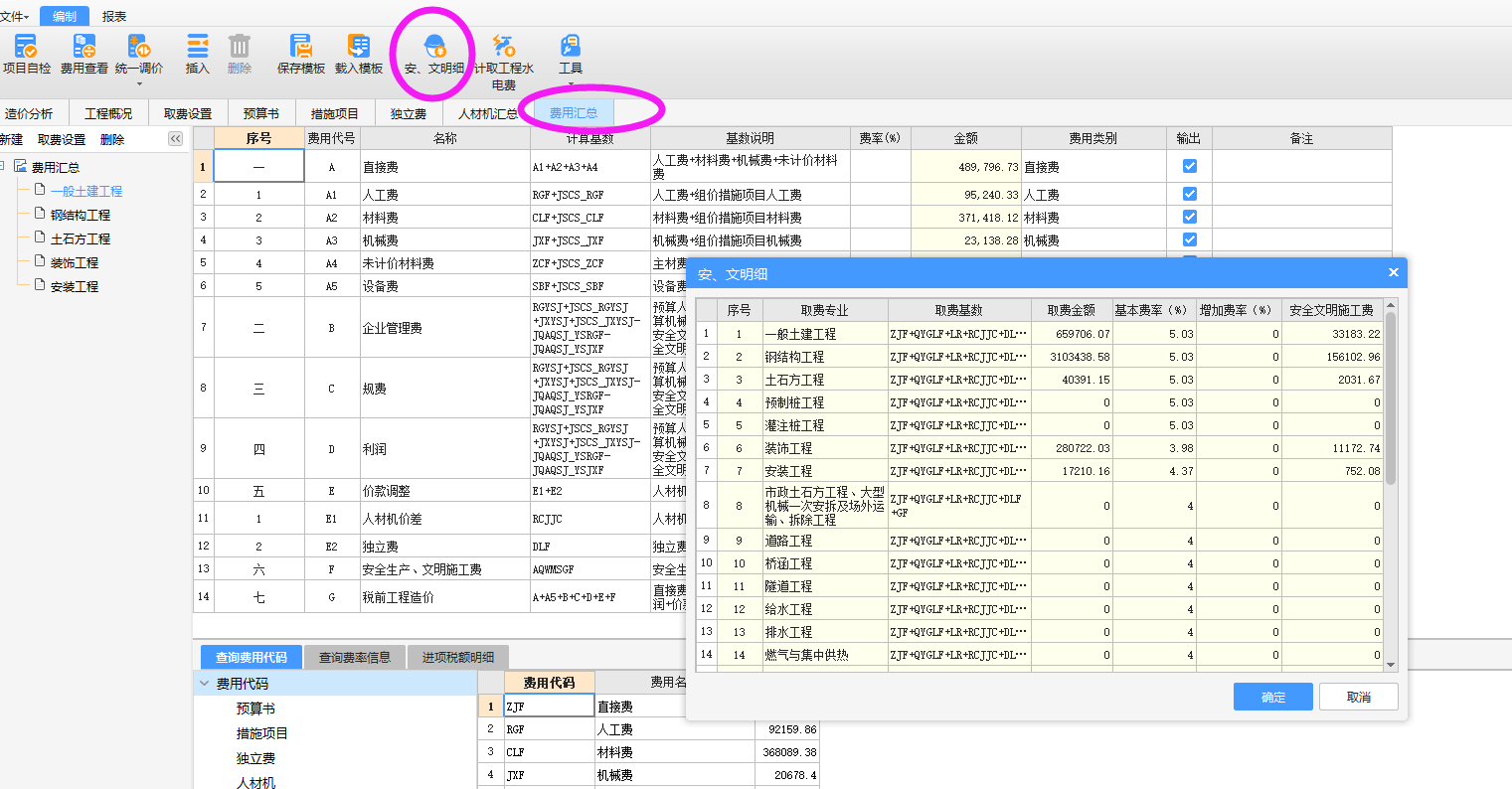This screenshot has width=1512, height=789.
Task: Select 预算书 under 费用代码
Action: (255, 709)
